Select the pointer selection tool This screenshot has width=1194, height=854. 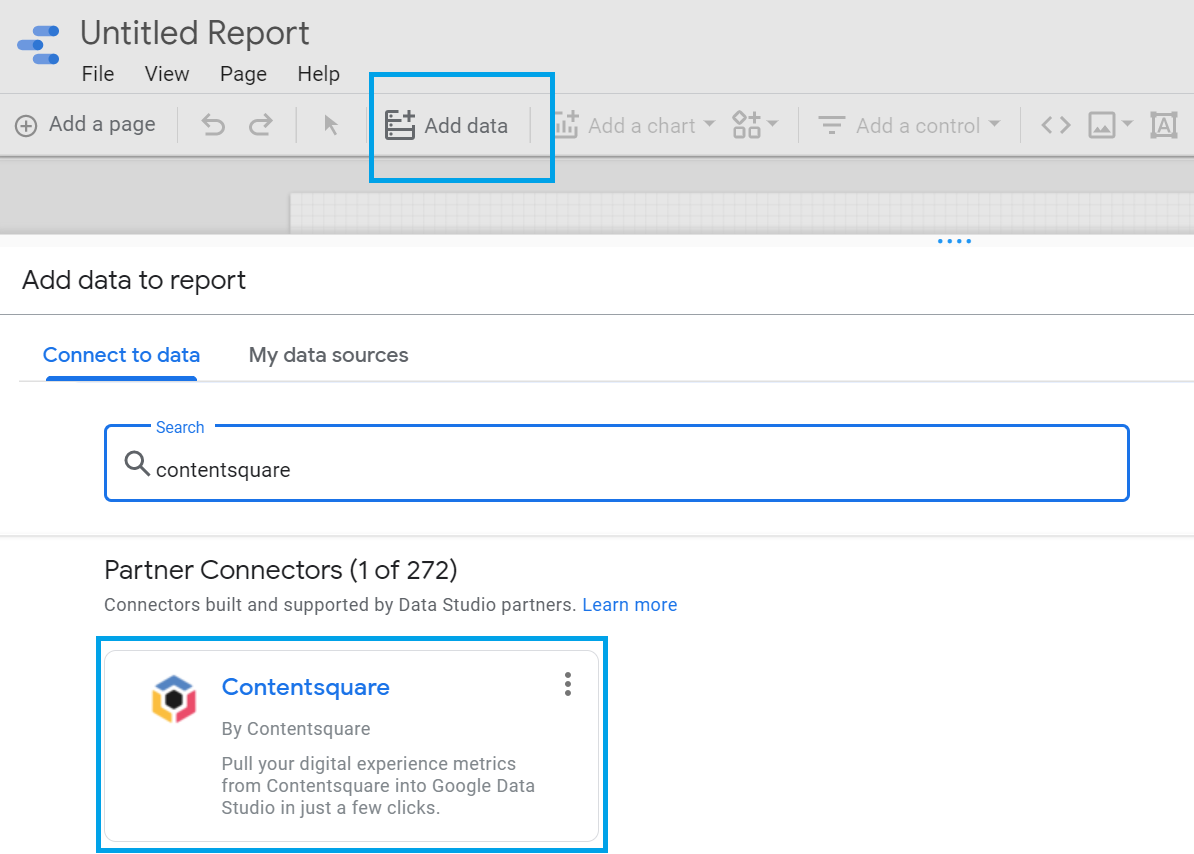(x=330, y=125)
